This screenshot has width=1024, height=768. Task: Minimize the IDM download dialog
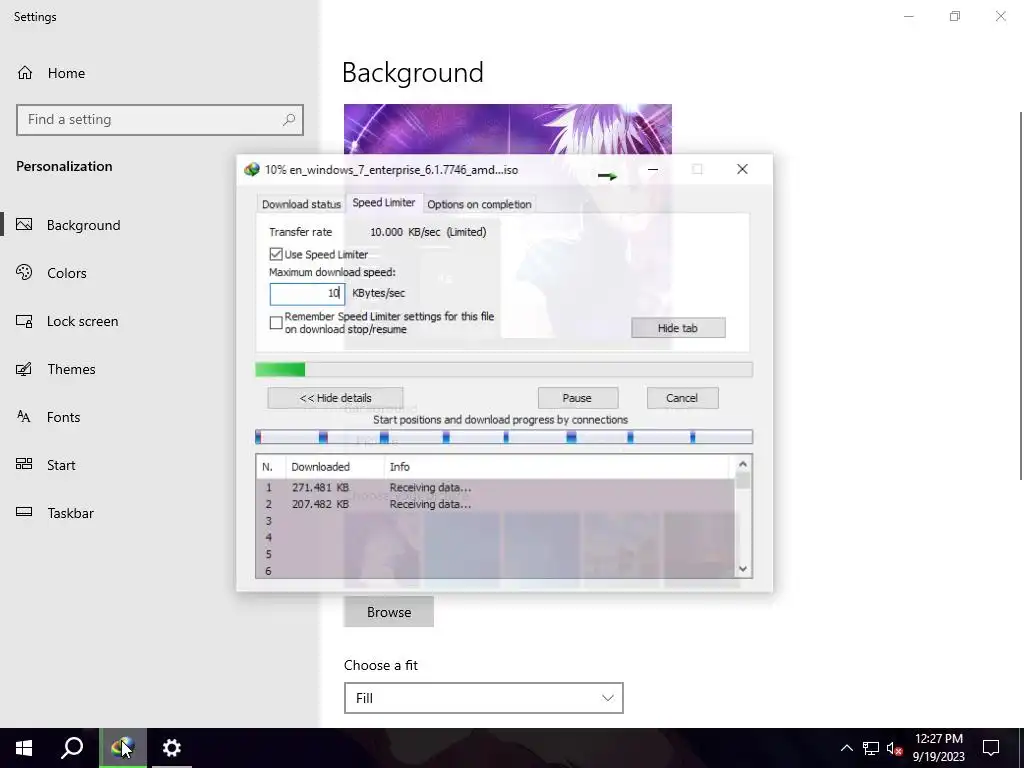coord(652,170)
